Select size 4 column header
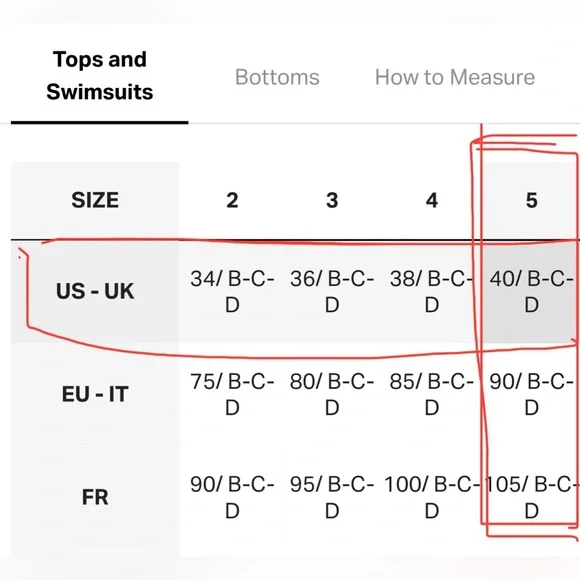 click(x=432, y=200)
